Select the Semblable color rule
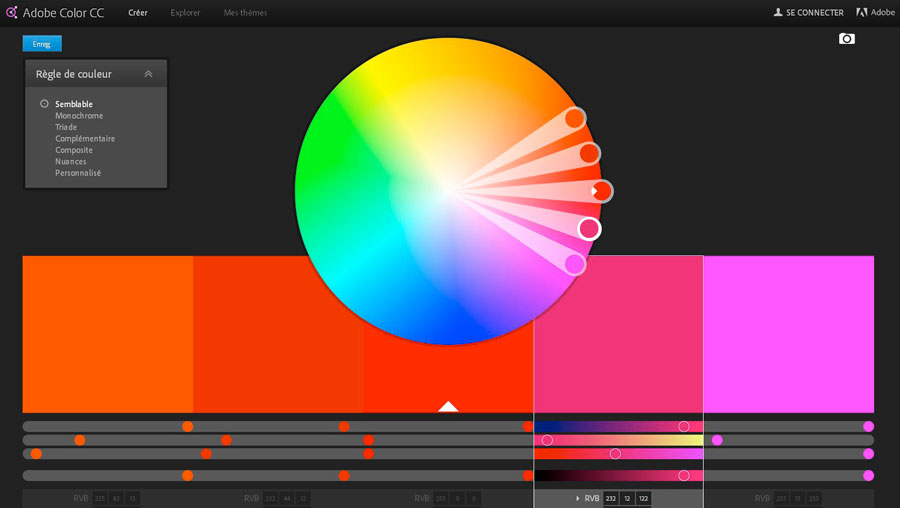This screenshot has width=900, height=508. [73, 104]
